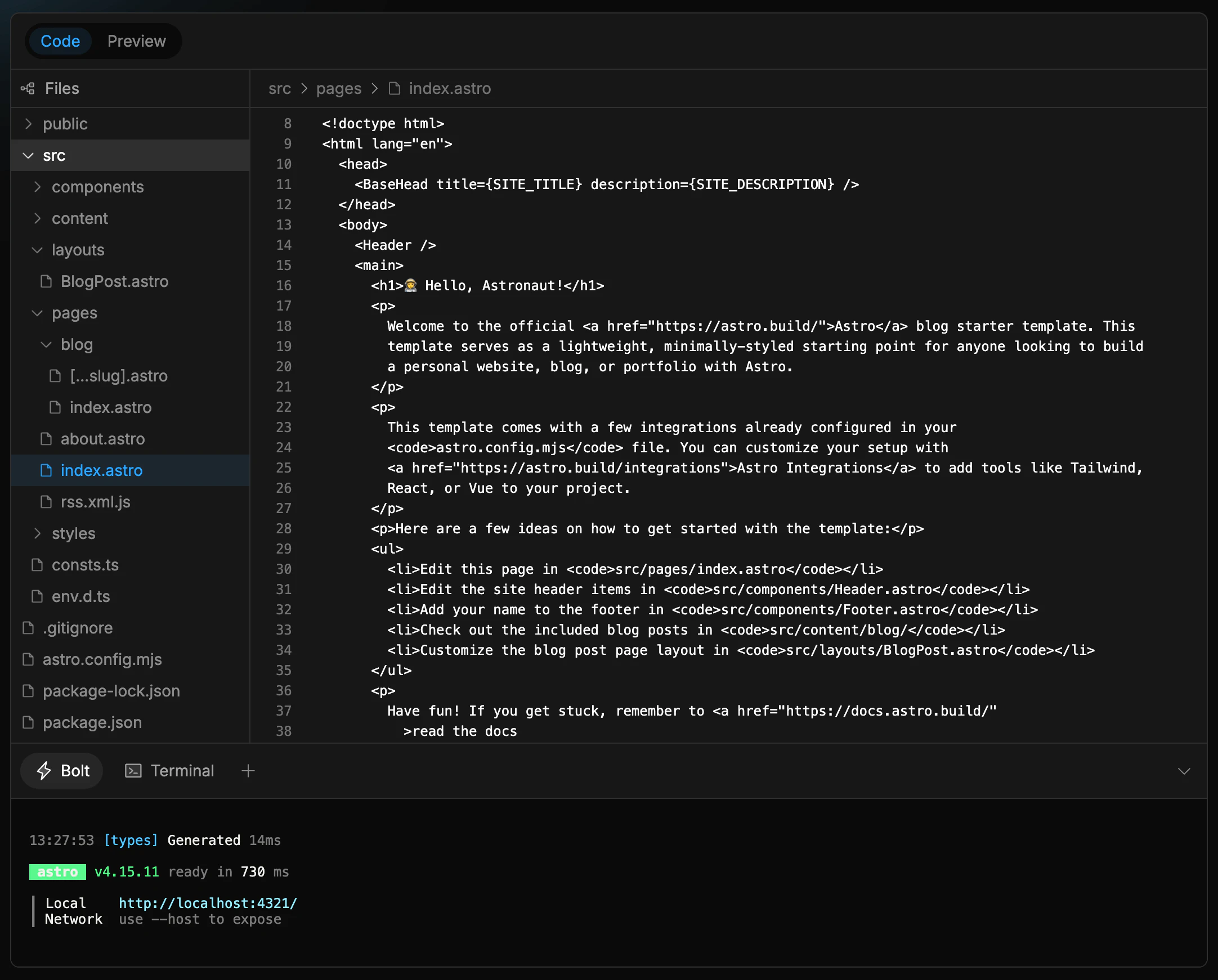This screenshot has width=1218, height=980.
Task: Open the localhost:4321 link in terminal
Action: [207, 903]
